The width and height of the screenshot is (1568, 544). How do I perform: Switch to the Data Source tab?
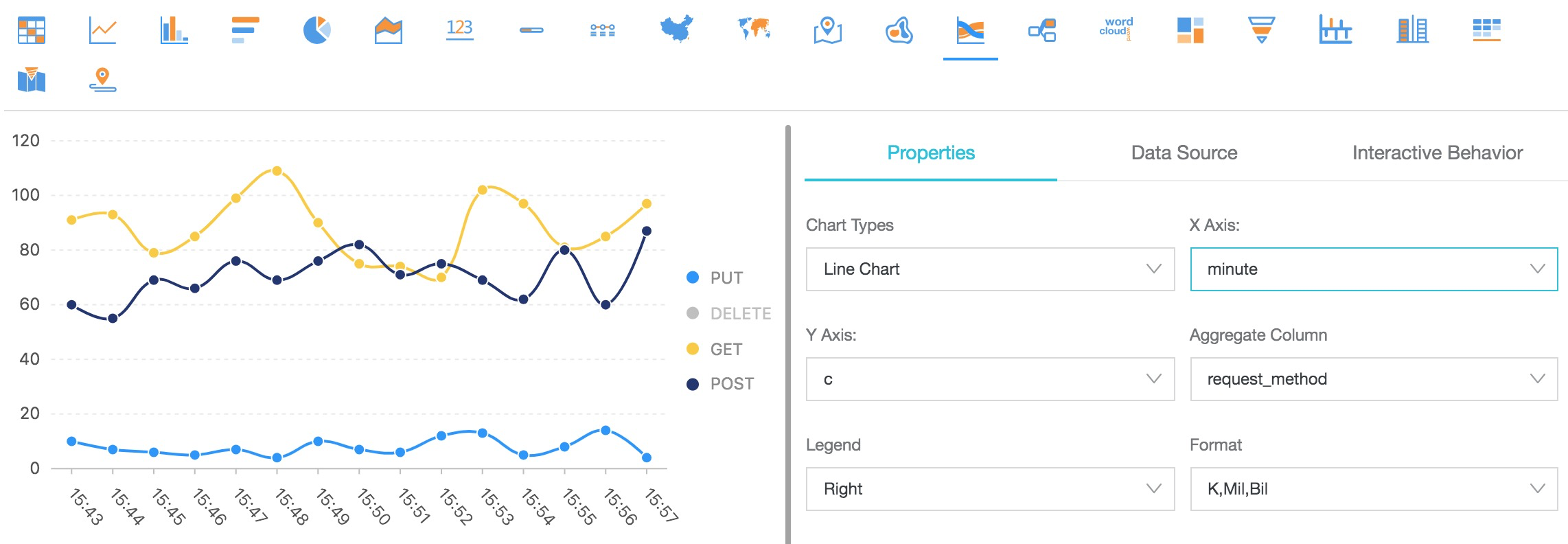1184,152
